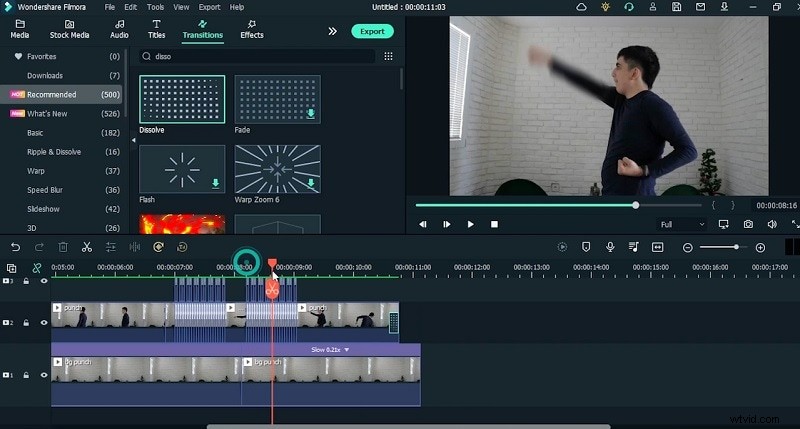The image size is (800, 429).
Task: Open the audio mixer icon
Action: pos(634,247)
